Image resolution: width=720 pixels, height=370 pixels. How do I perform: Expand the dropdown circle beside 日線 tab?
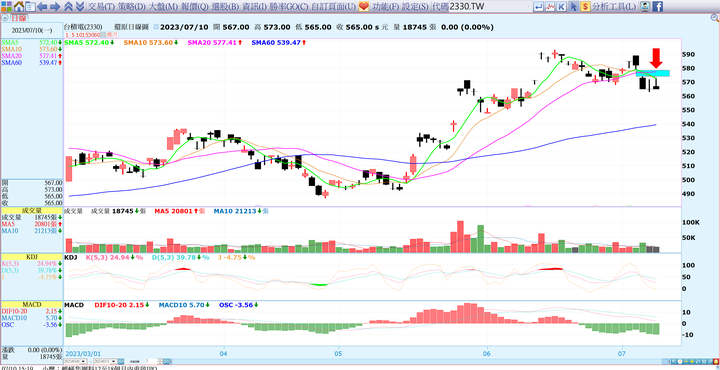[x=5, y=18]
